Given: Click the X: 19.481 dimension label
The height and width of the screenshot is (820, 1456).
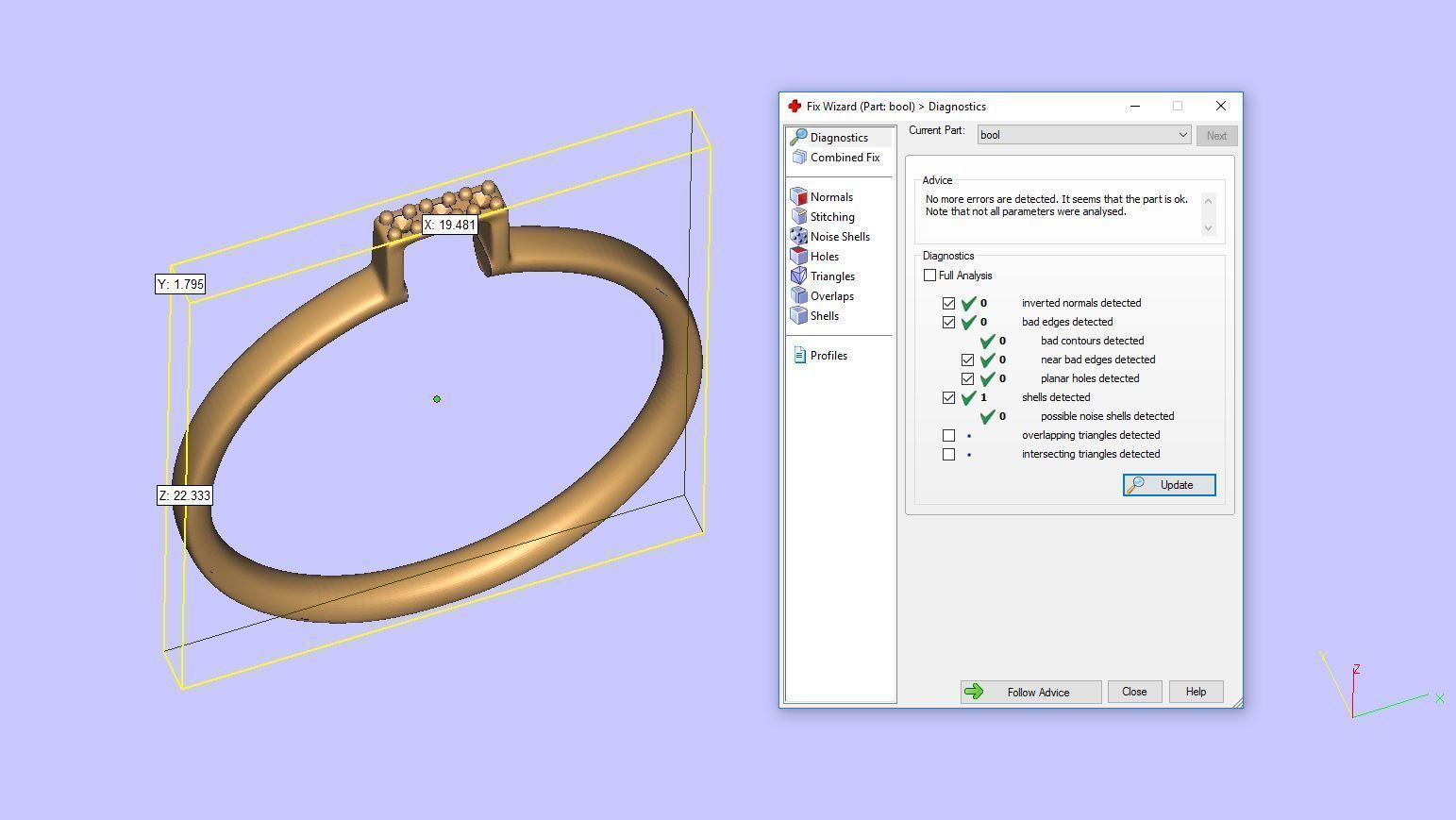Looking at the screenshot, I should 450,225.
